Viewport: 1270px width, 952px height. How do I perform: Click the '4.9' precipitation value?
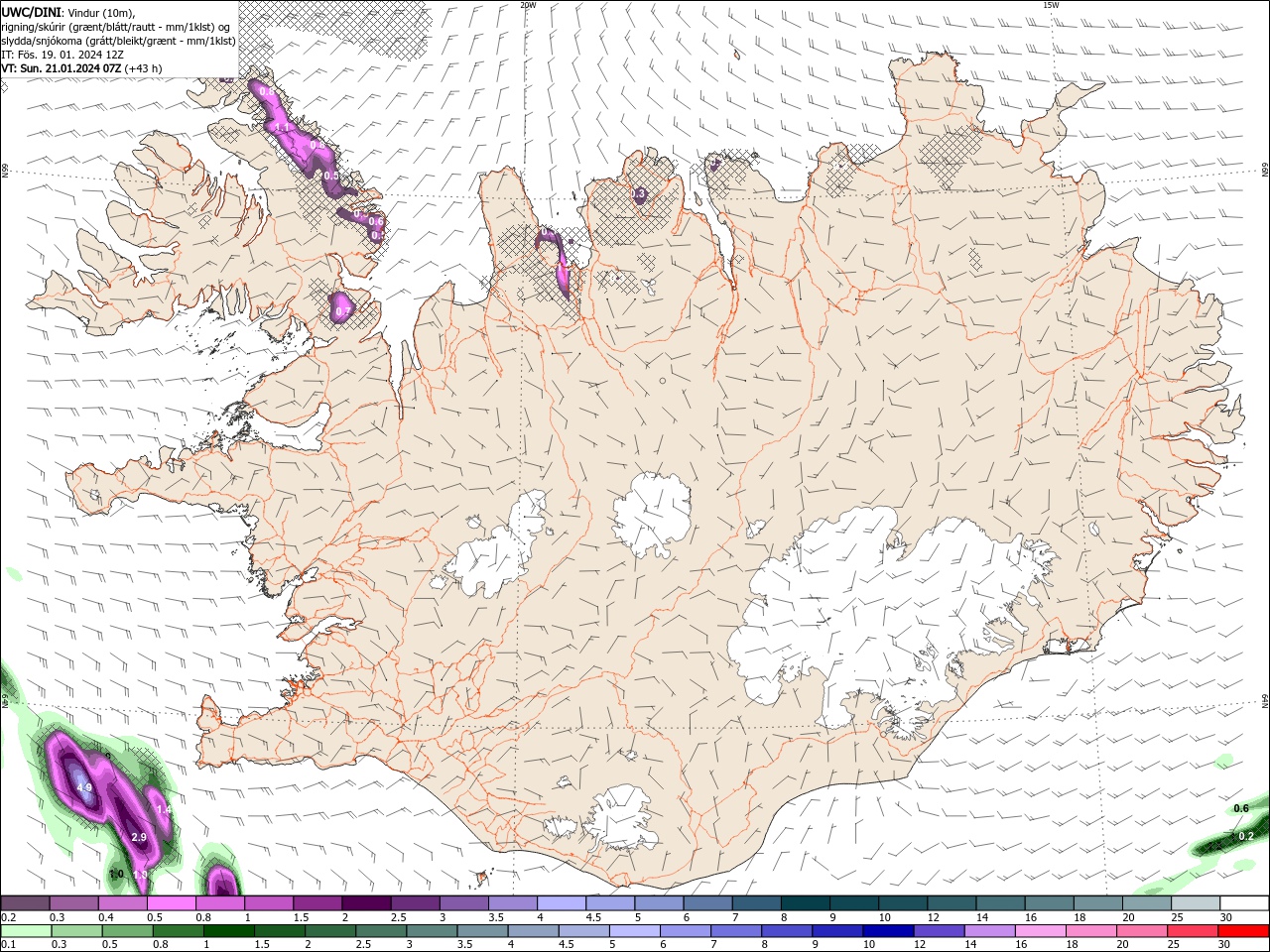(x=84, y=788)
